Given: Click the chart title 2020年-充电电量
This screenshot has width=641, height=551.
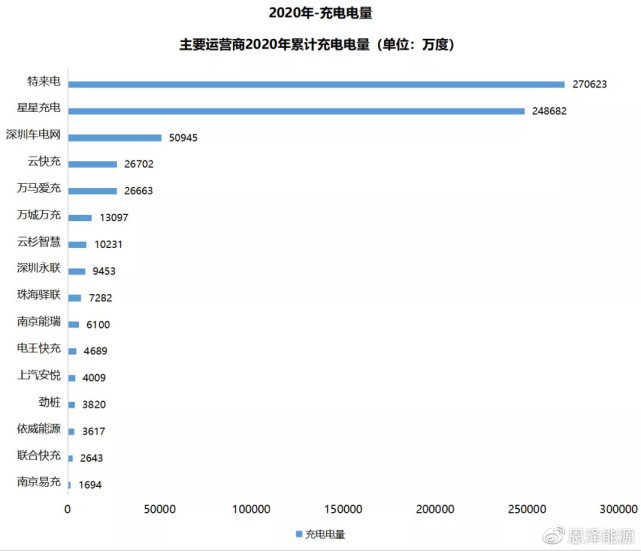Looking at the screenshot, I should pyautogui.click(x=320, y=13).
